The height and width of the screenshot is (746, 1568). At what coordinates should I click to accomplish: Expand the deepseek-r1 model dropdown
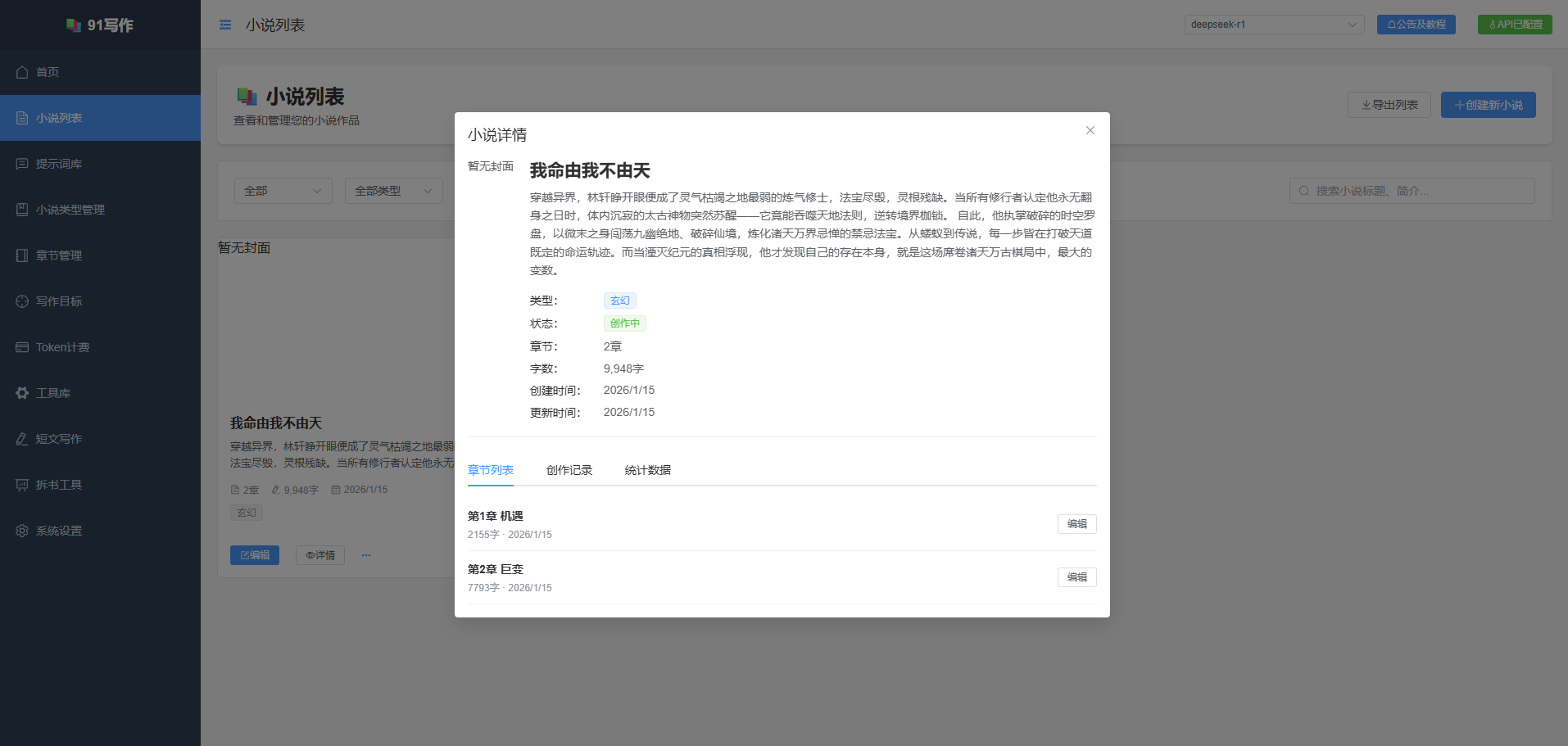pyautogui.click(x=1273, y=25)
